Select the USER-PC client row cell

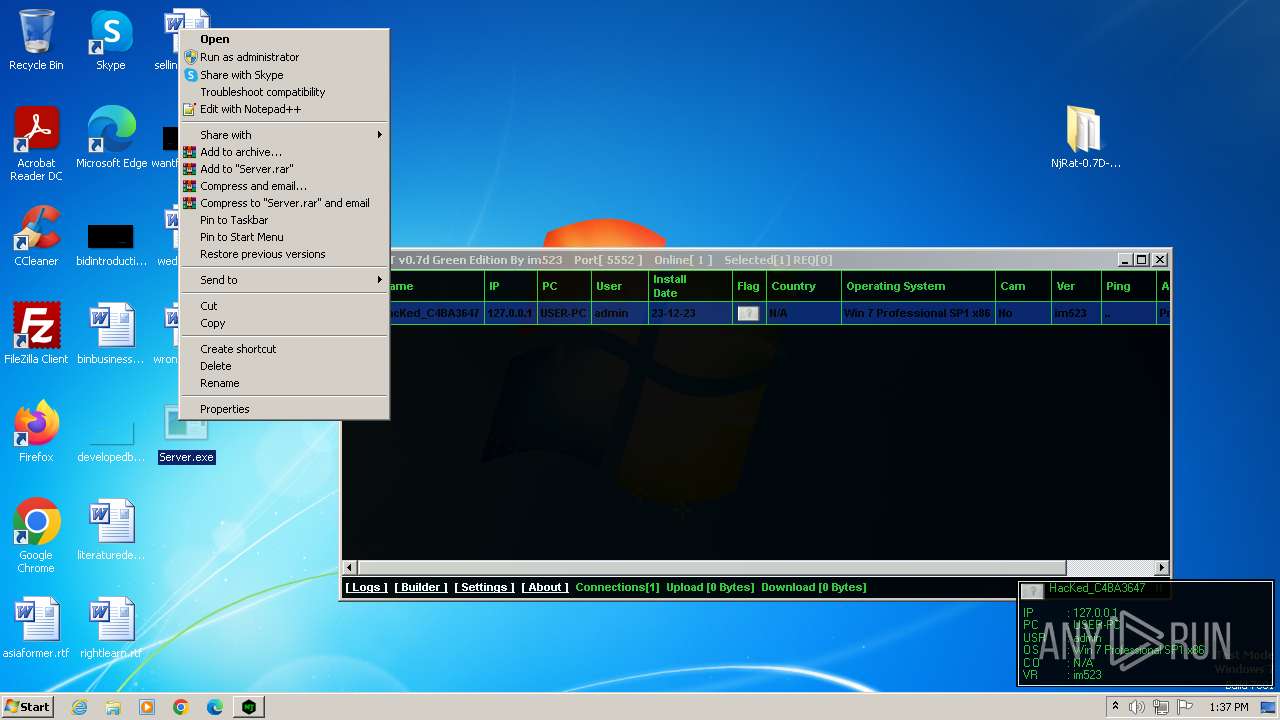[x=563, y=313]
